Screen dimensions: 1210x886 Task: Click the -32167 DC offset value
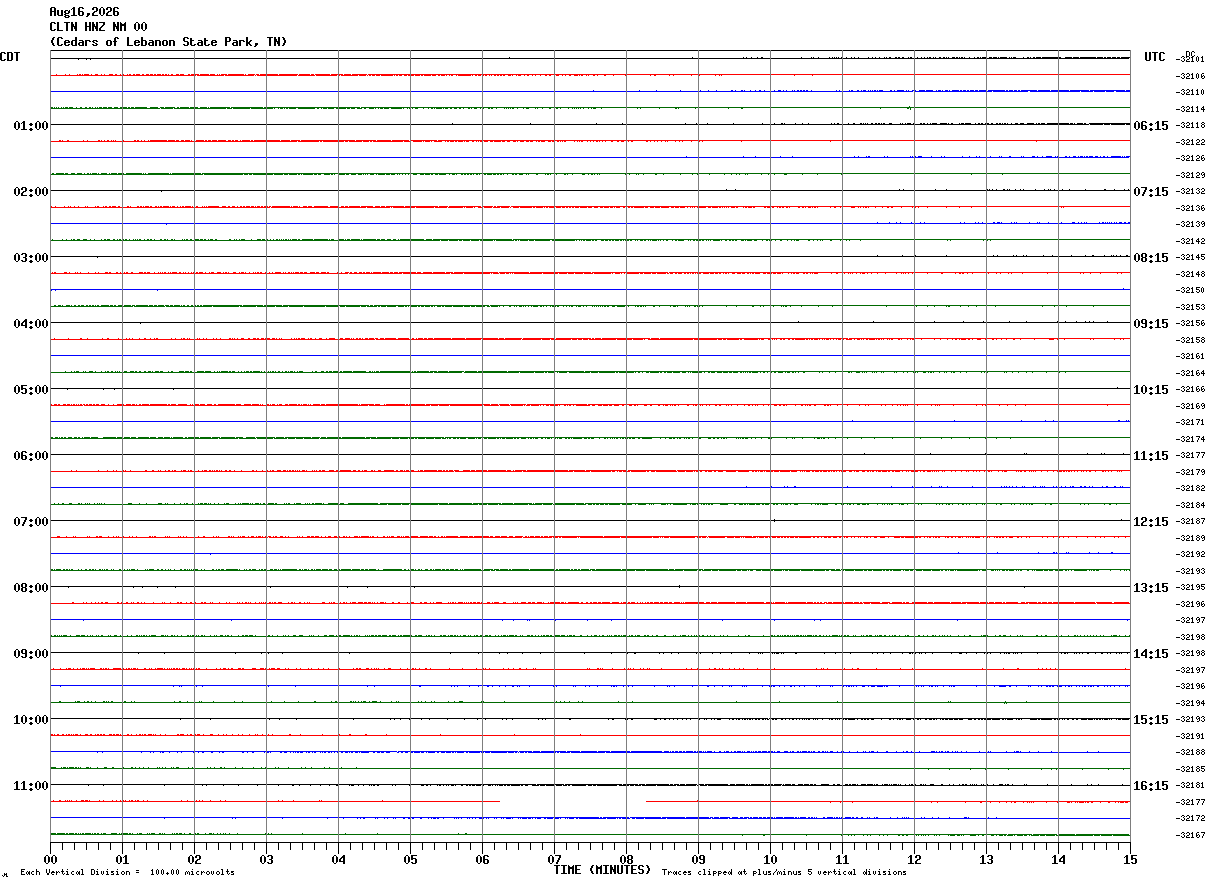pyautogui.click(x=1191, y=835)
